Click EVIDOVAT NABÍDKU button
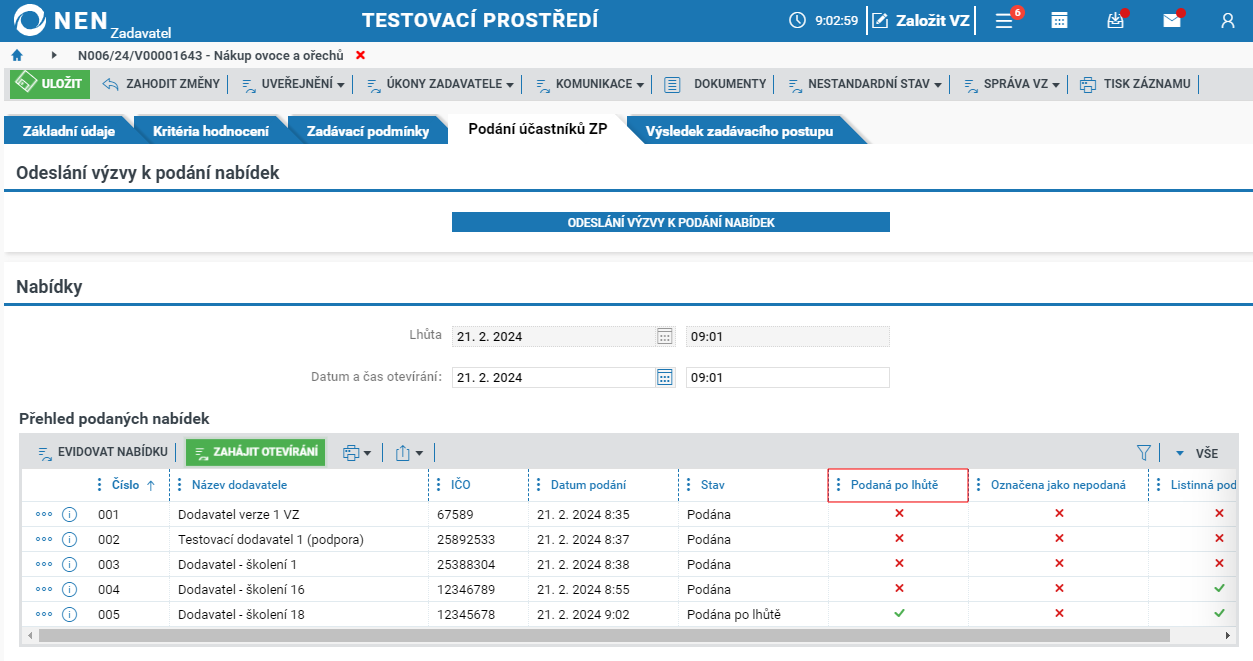The height and width of the screenshot is (661, 1253). pyautogui.click(x=102, y=453)
